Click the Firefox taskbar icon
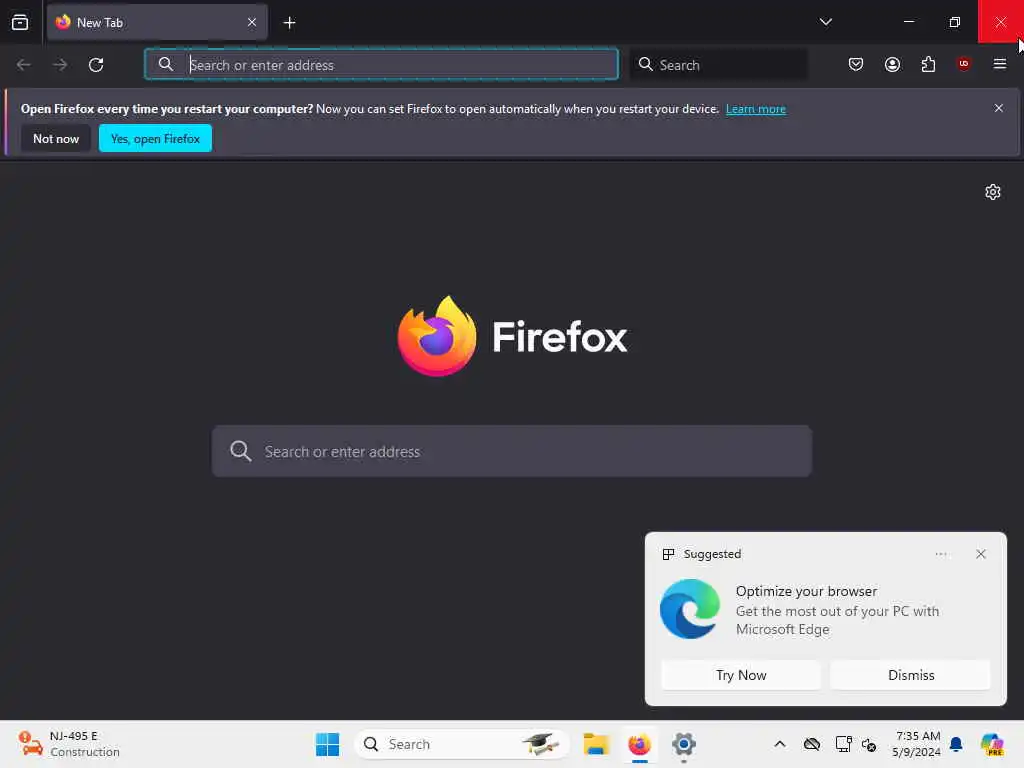1024x768 pixels. tap(639, 744)
